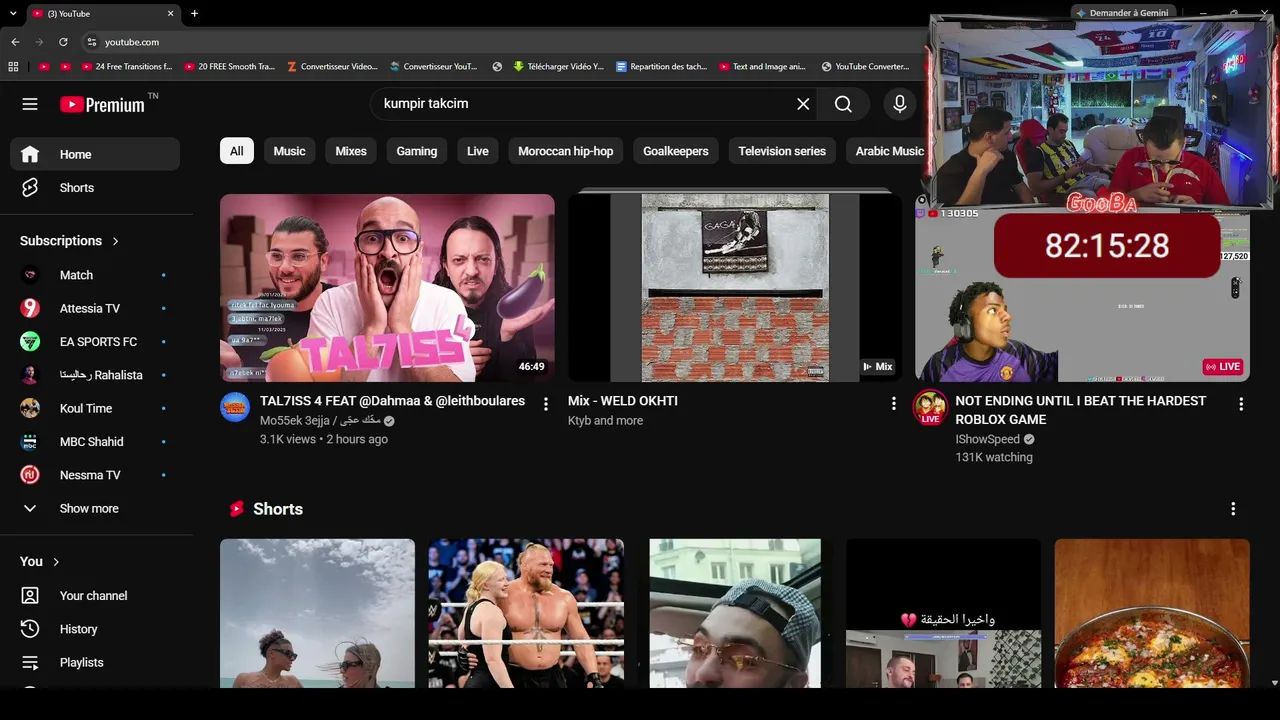Go back with the browser back arrow

[x=15, y=42]
